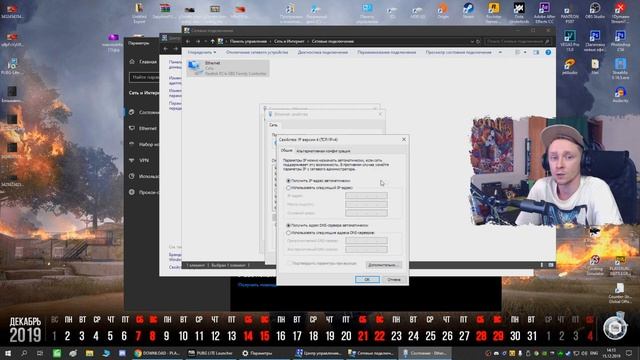
Task: Open Adobe After Effects CC desktop shortcut
Action: [x=544, y=12]
